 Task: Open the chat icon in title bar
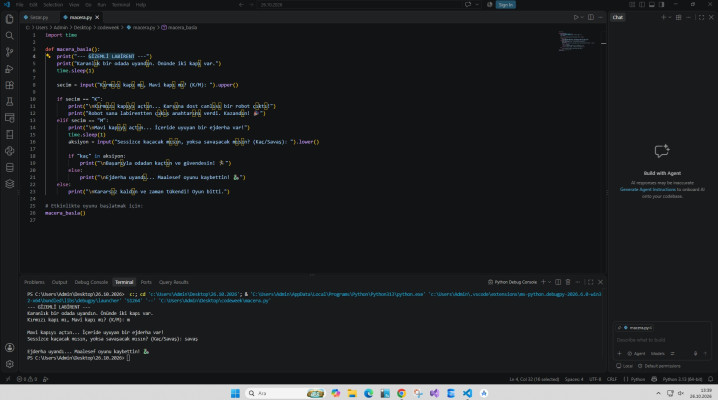(468, 5)
